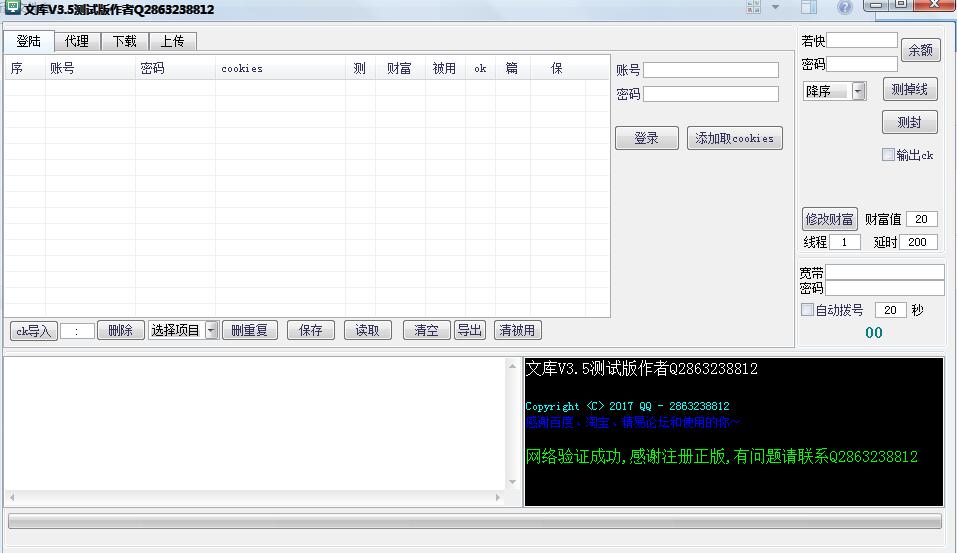The image size is (957, 553).
Task: Click the log box scroll left arrow
Action: [x=12, y=497]
